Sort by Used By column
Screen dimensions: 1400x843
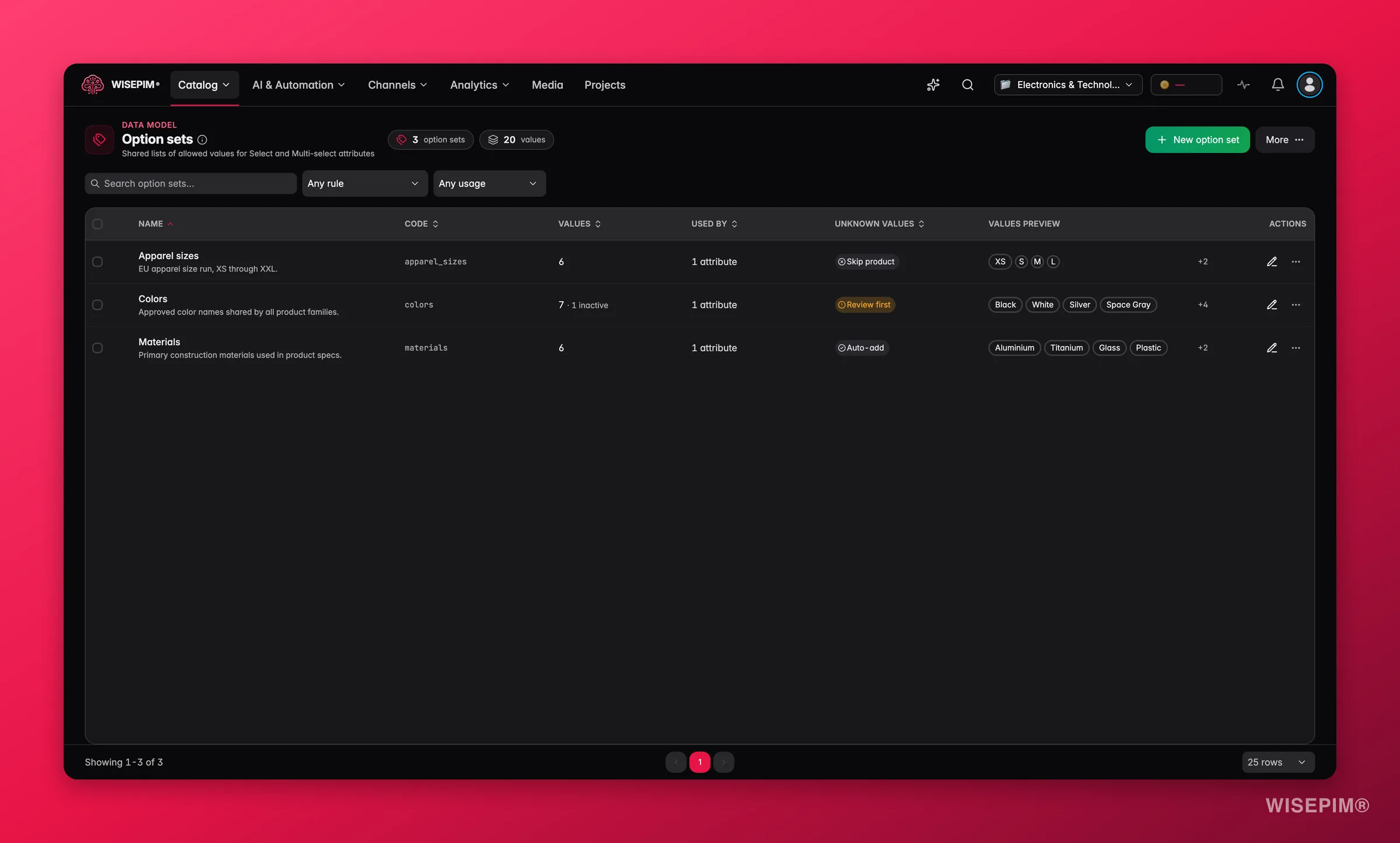[x=715, y=224]
